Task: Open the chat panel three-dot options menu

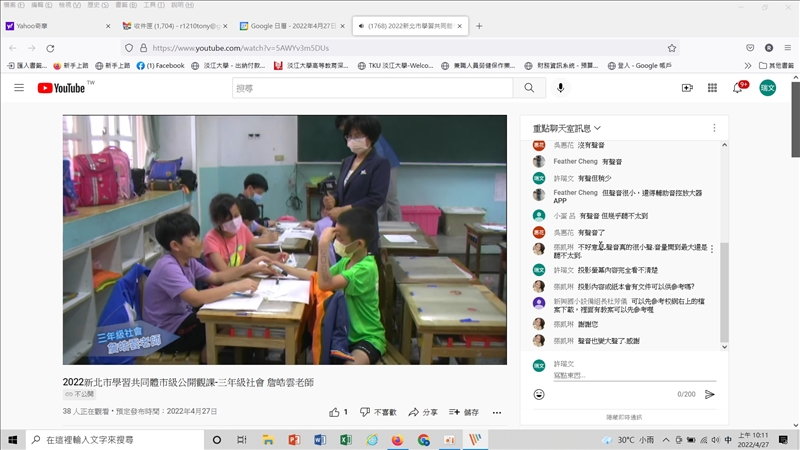Action: [714, 128]
